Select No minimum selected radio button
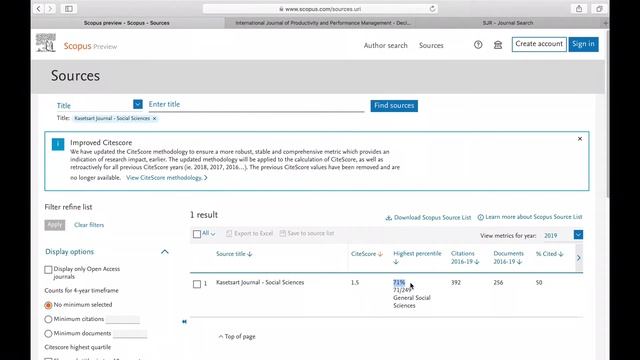 pos(48,305)
